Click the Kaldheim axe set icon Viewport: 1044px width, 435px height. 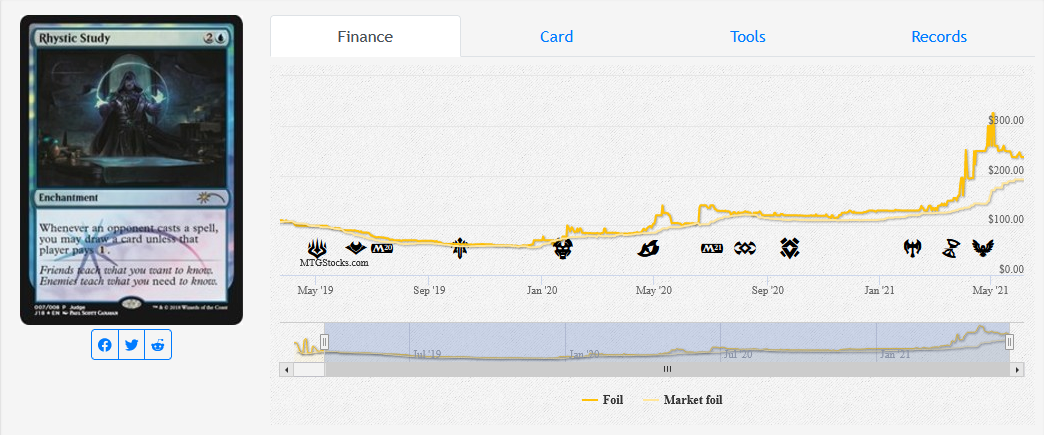point(913,247)
